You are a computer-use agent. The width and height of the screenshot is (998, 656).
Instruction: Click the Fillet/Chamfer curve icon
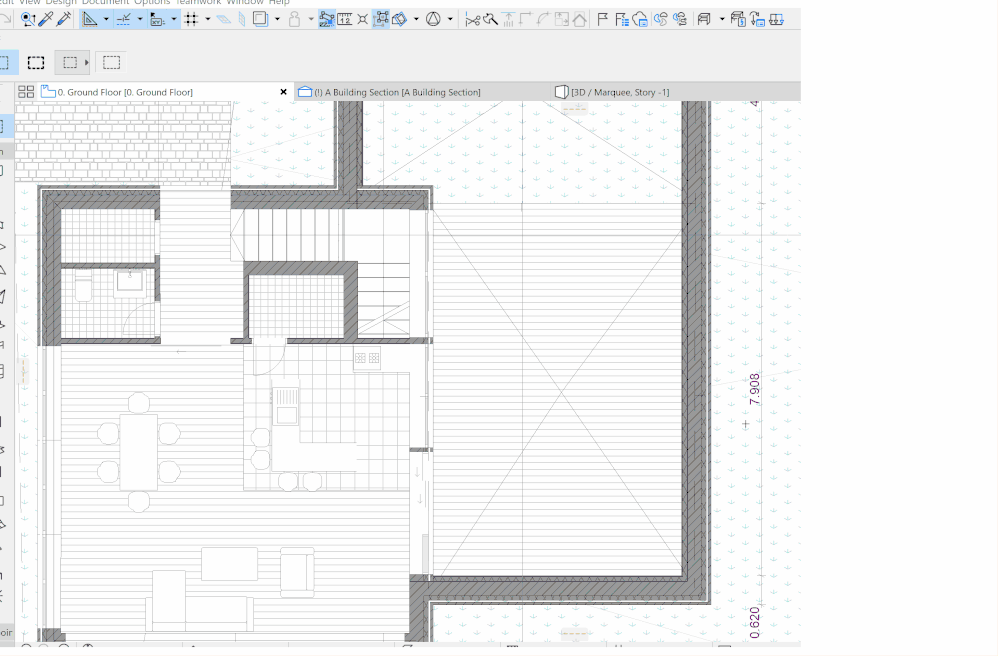[x=543, y=20]
